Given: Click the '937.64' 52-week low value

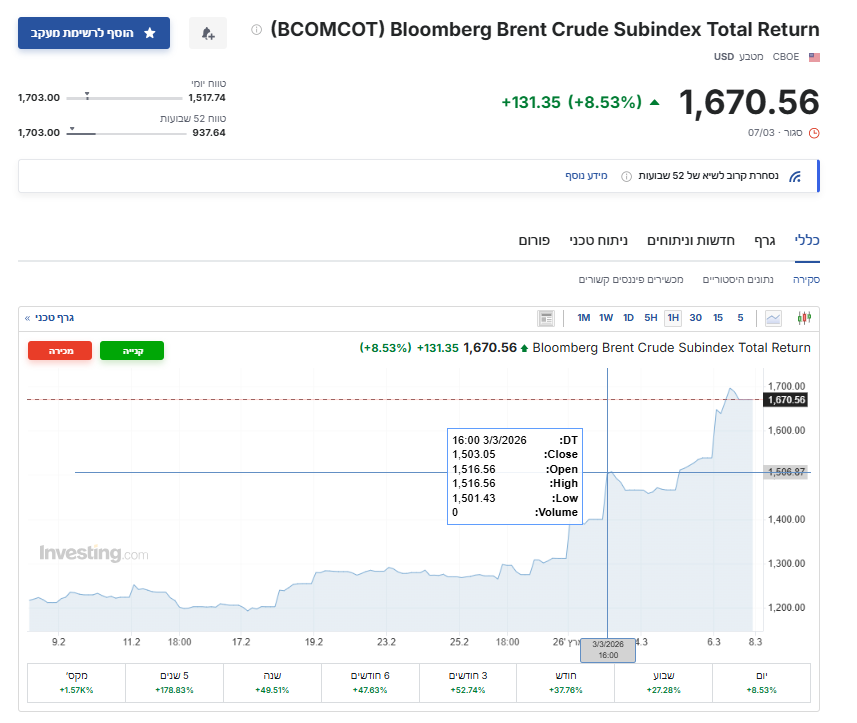Looking at the screenshot, I should (209, 133).
